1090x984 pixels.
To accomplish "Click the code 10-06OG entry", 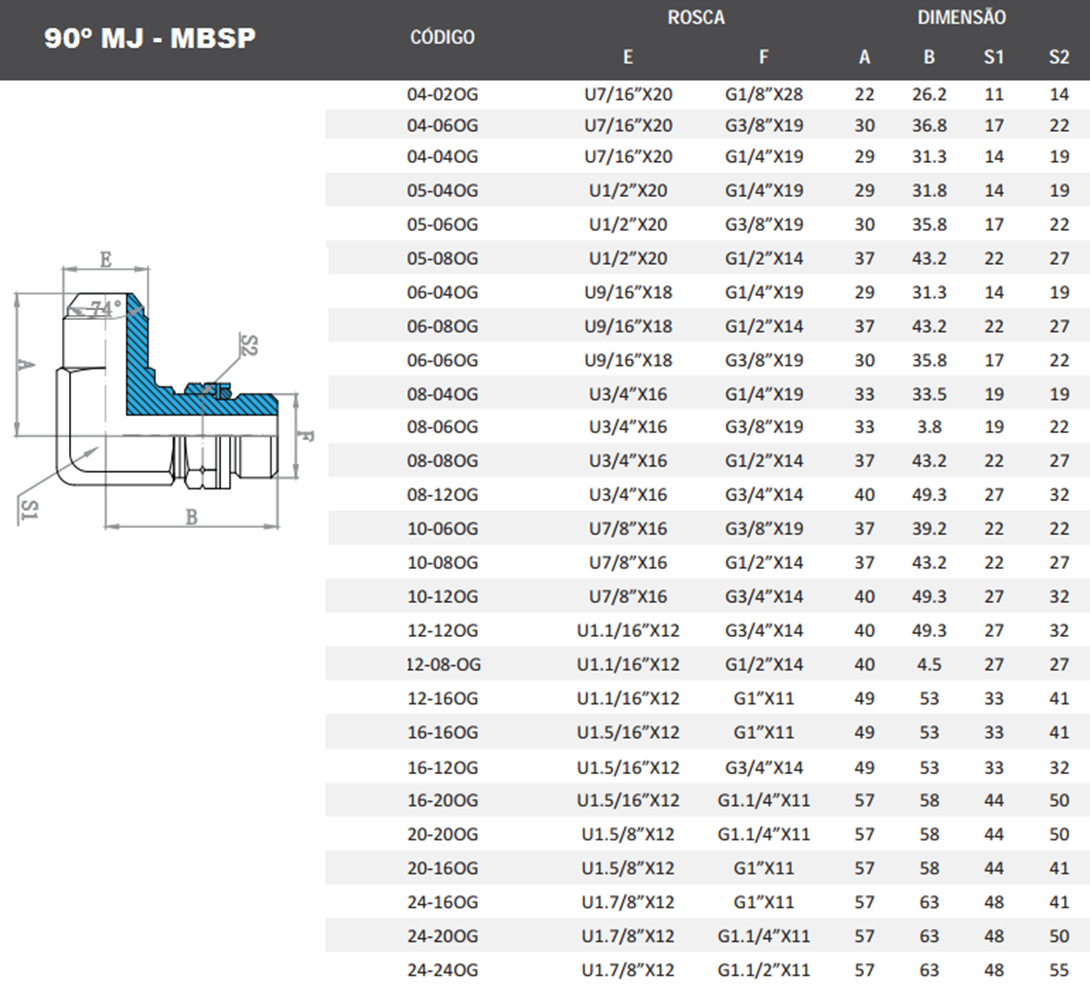I will point(442,529).
